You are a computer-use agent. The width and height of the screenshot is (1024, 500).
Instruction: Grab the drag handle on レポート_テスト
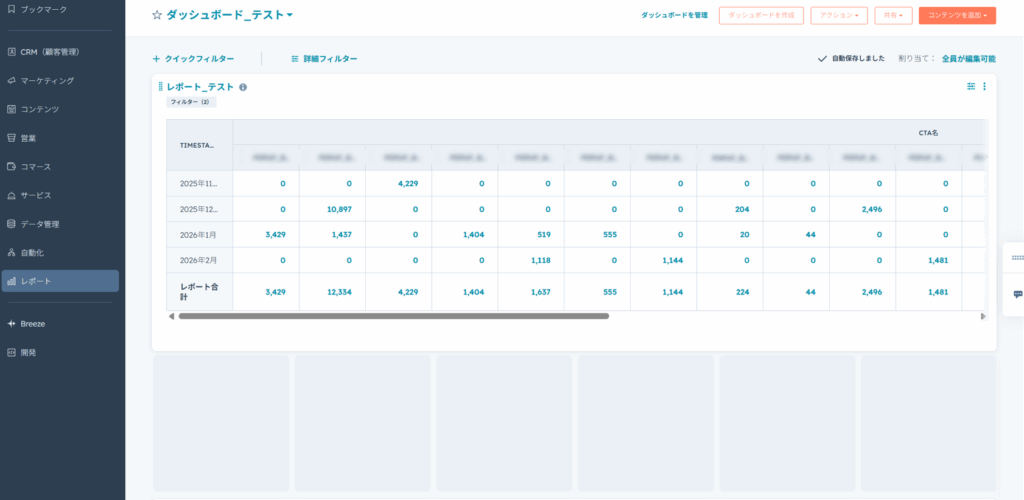[x=160, y=87]
